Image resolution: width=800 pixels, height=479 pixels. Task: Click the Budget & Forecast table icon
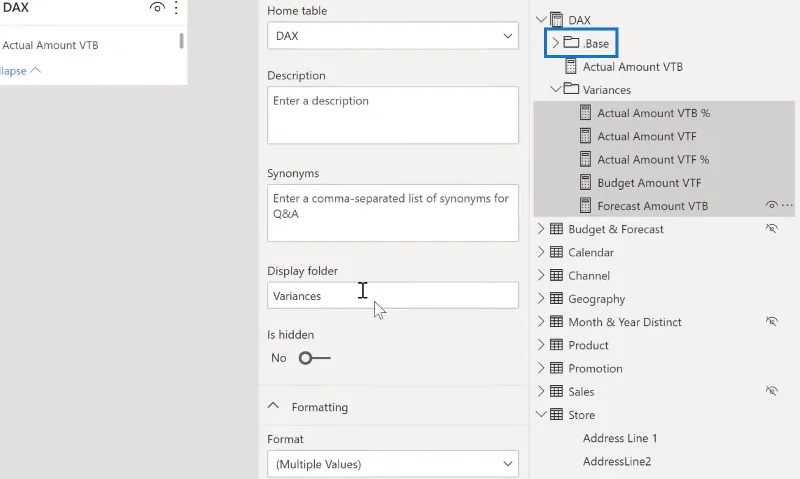[x=556, y=229]
